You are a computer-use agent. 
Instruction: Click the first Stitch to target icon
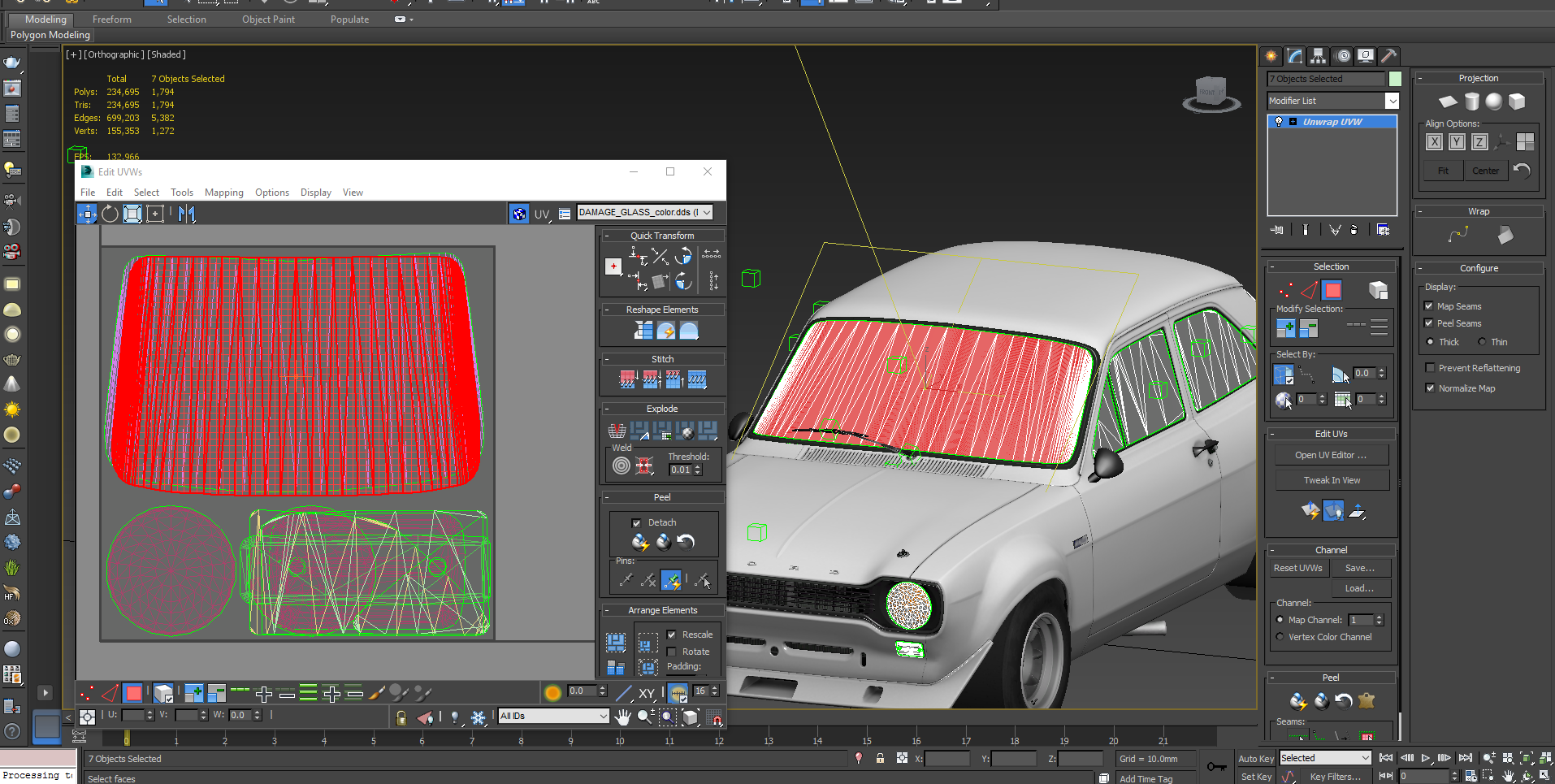point(627,379)
